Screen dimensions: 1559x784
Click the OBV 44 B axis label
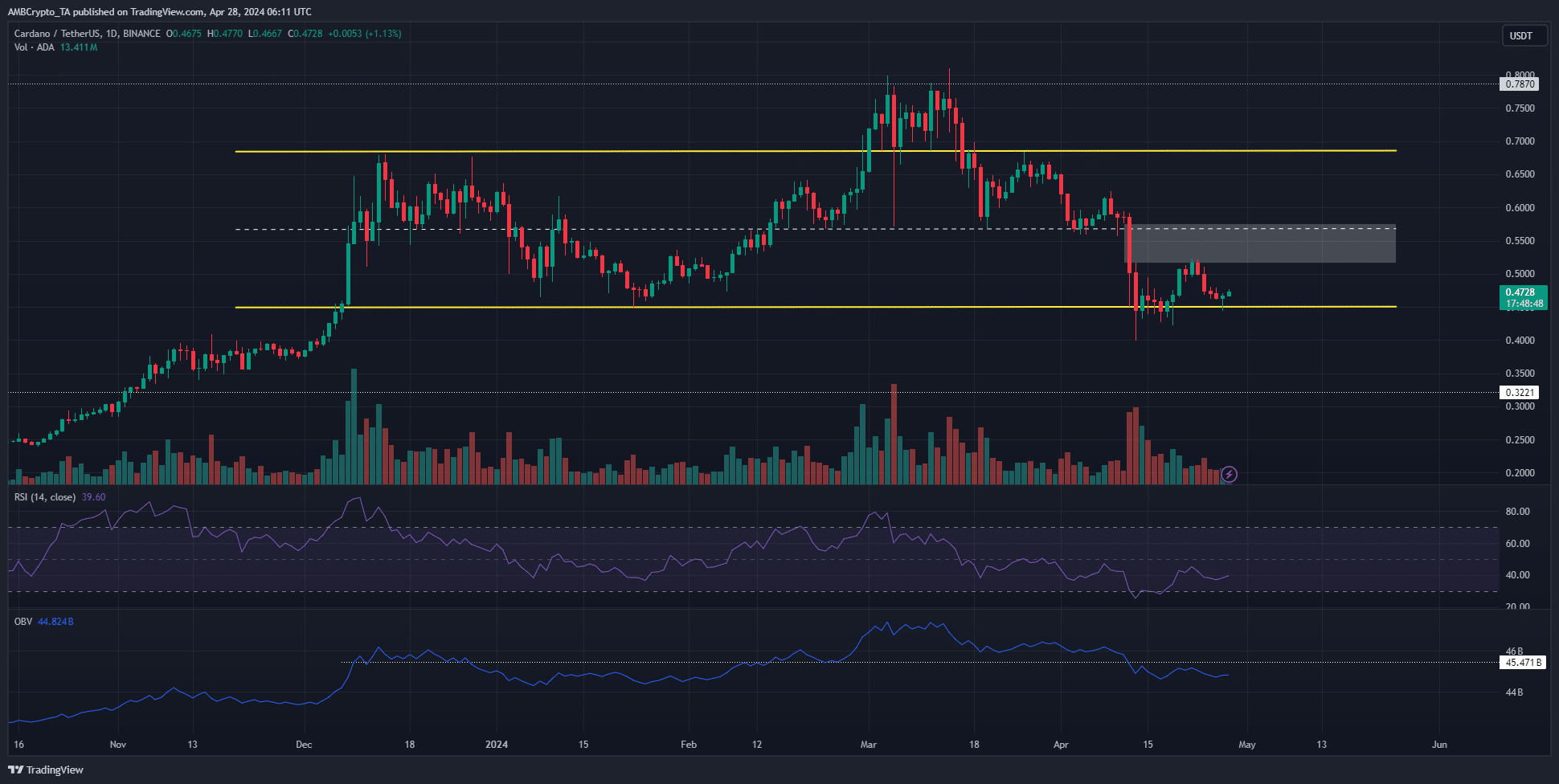tap(1514, 692)
